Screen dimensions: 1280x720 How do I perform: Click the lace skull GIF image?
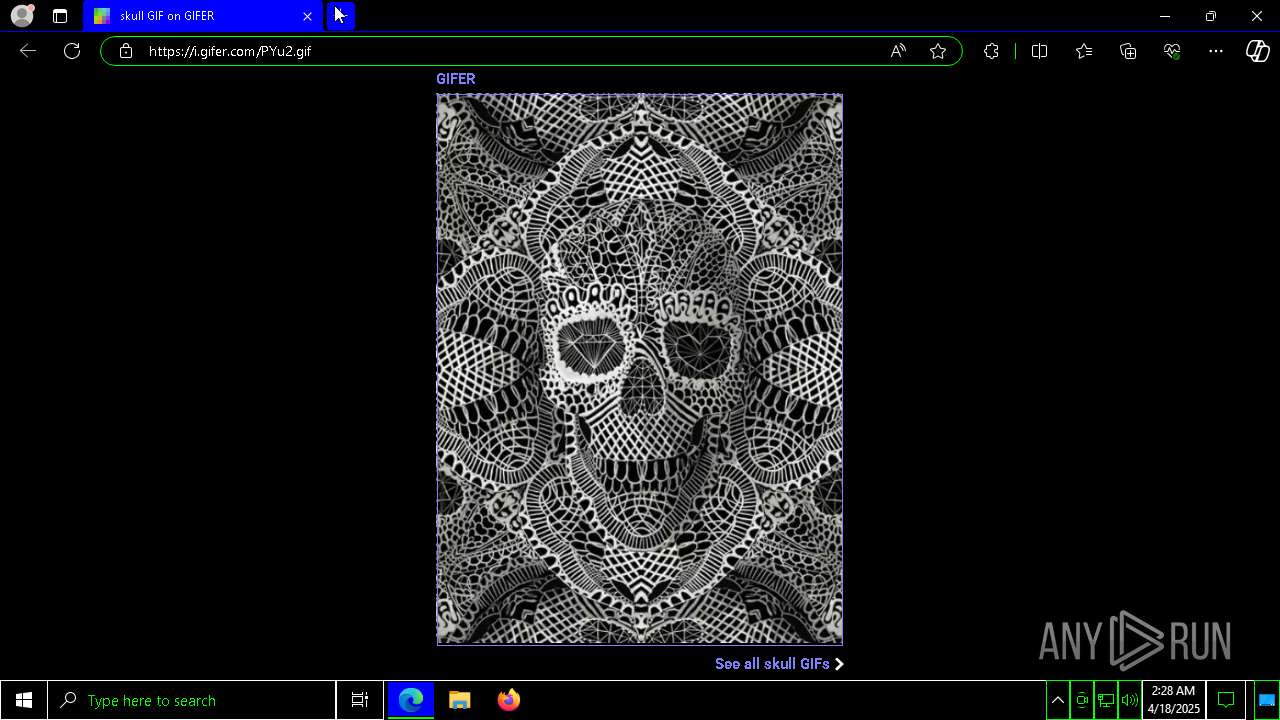[640, 369]
